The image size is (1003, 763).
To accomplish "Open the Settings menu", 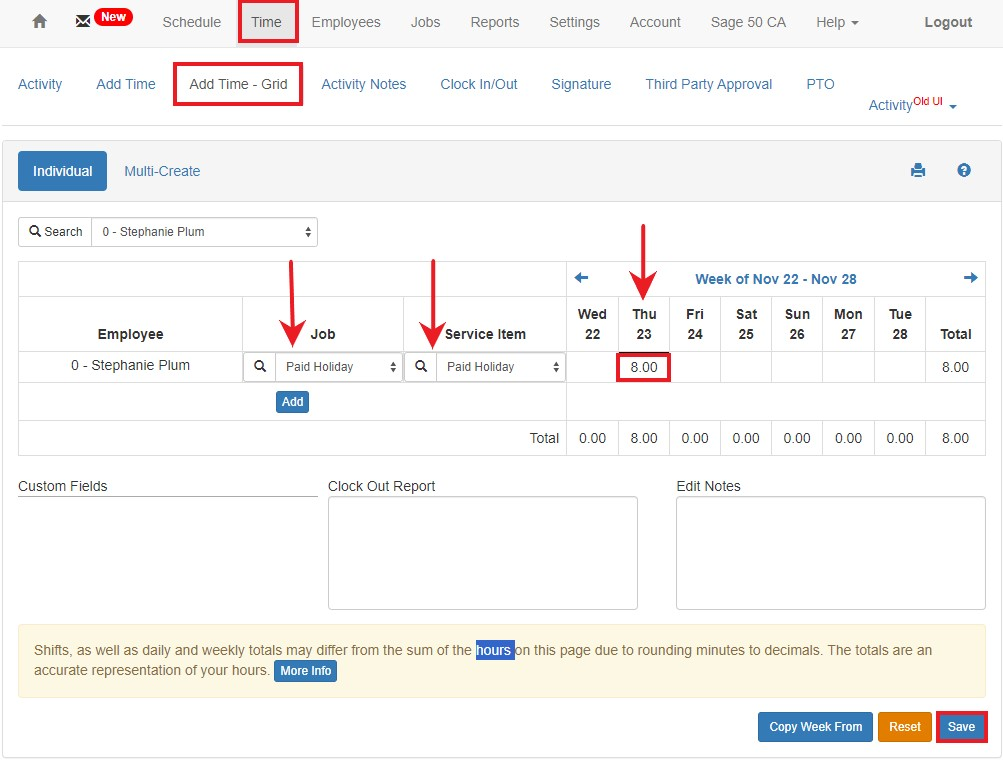I will [x=574, y=22].
